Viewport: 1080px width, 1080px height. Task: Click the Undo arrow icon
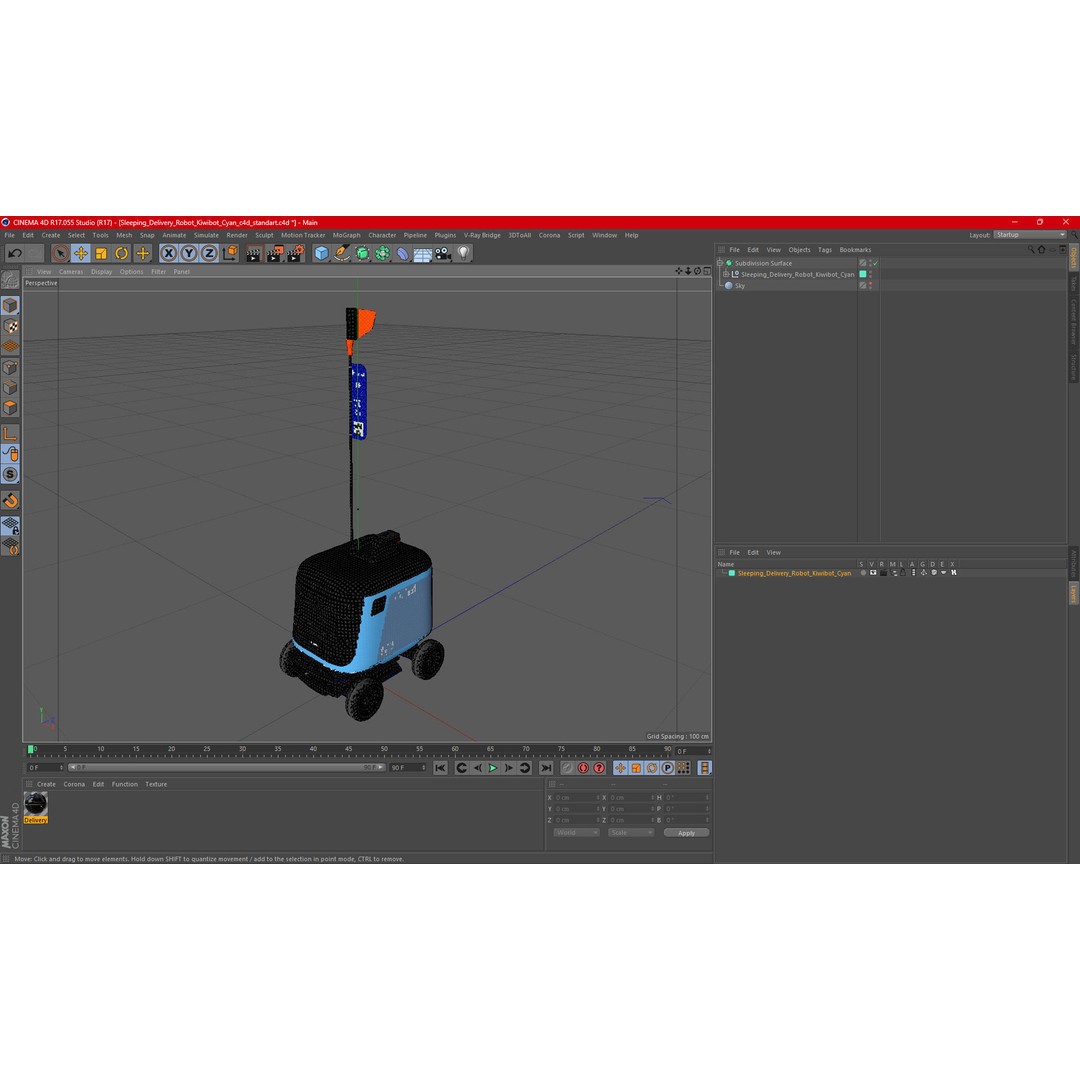coord(14,253)
